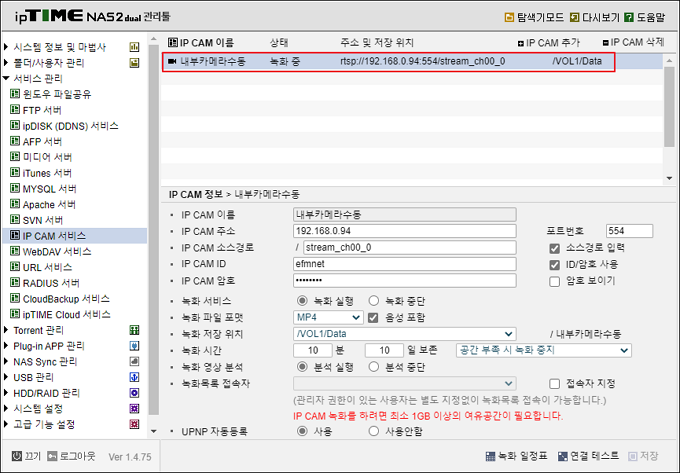Expand the Torrent 관리 section
Screen dimensions: 680x473
pos(6,330)
